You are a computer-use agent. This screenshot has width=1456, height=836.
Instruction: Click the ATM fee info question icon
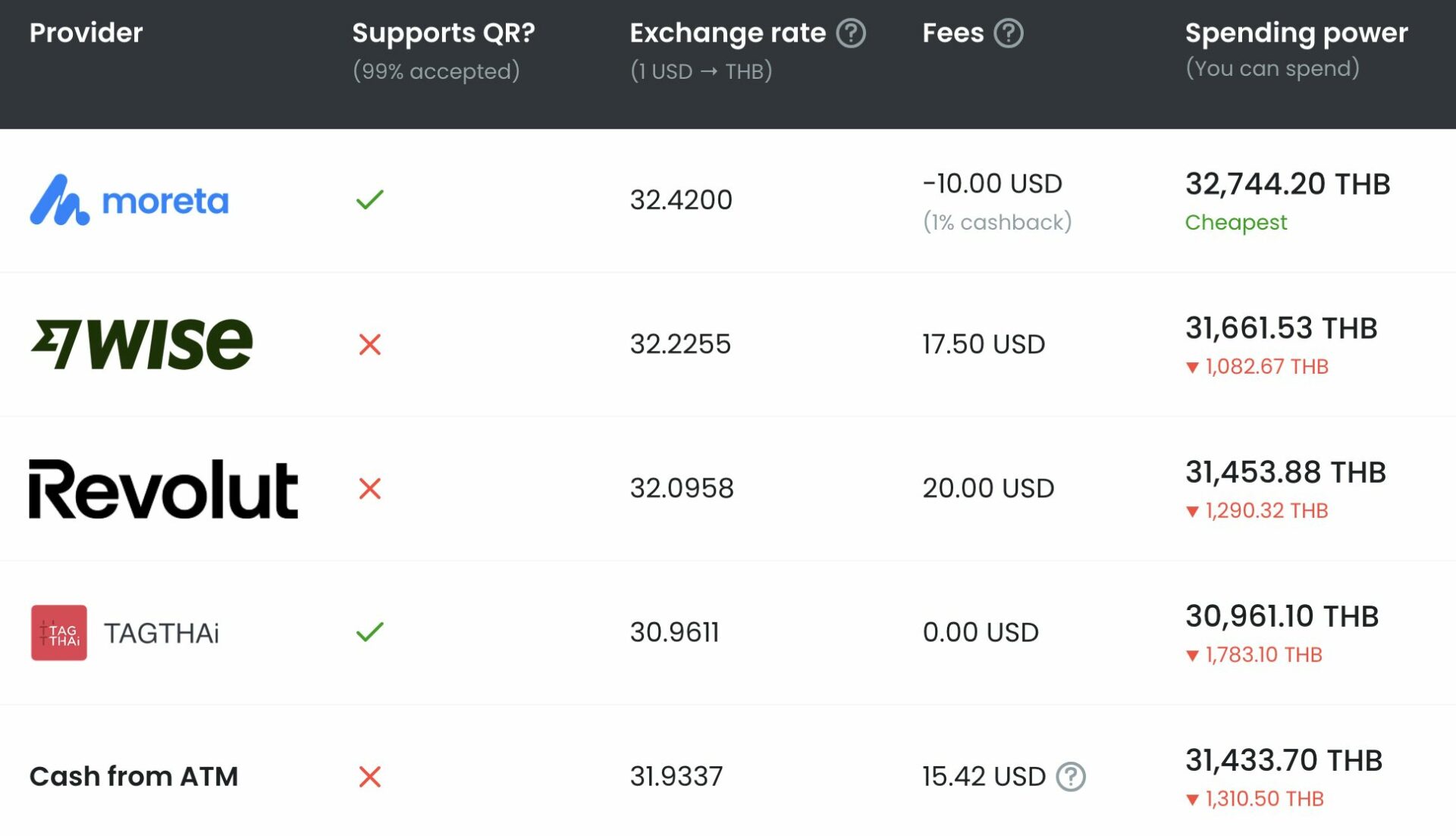[x=1071, y=777]
